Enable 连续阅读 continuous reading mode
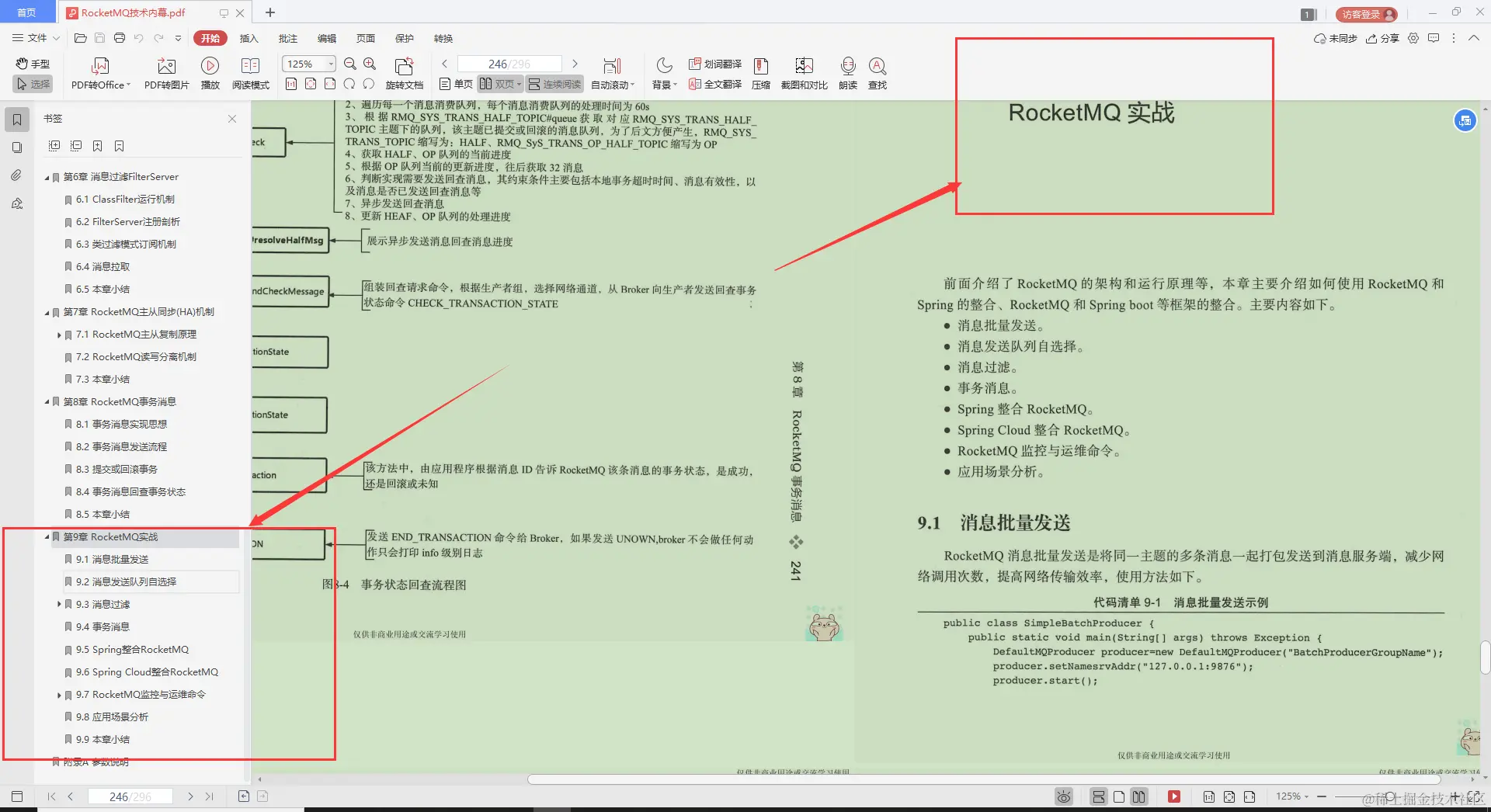 [x=554, y=84]
